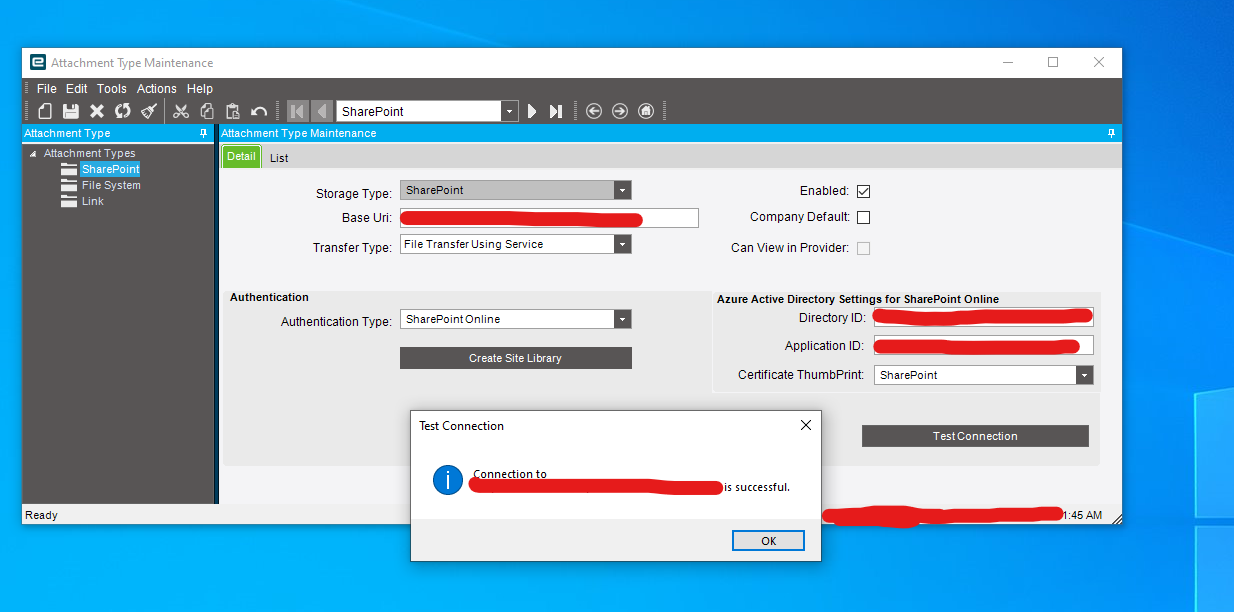Check the Company Default checkbox
The width and height of the screenshot is (1234, 612).
point(864,217)
